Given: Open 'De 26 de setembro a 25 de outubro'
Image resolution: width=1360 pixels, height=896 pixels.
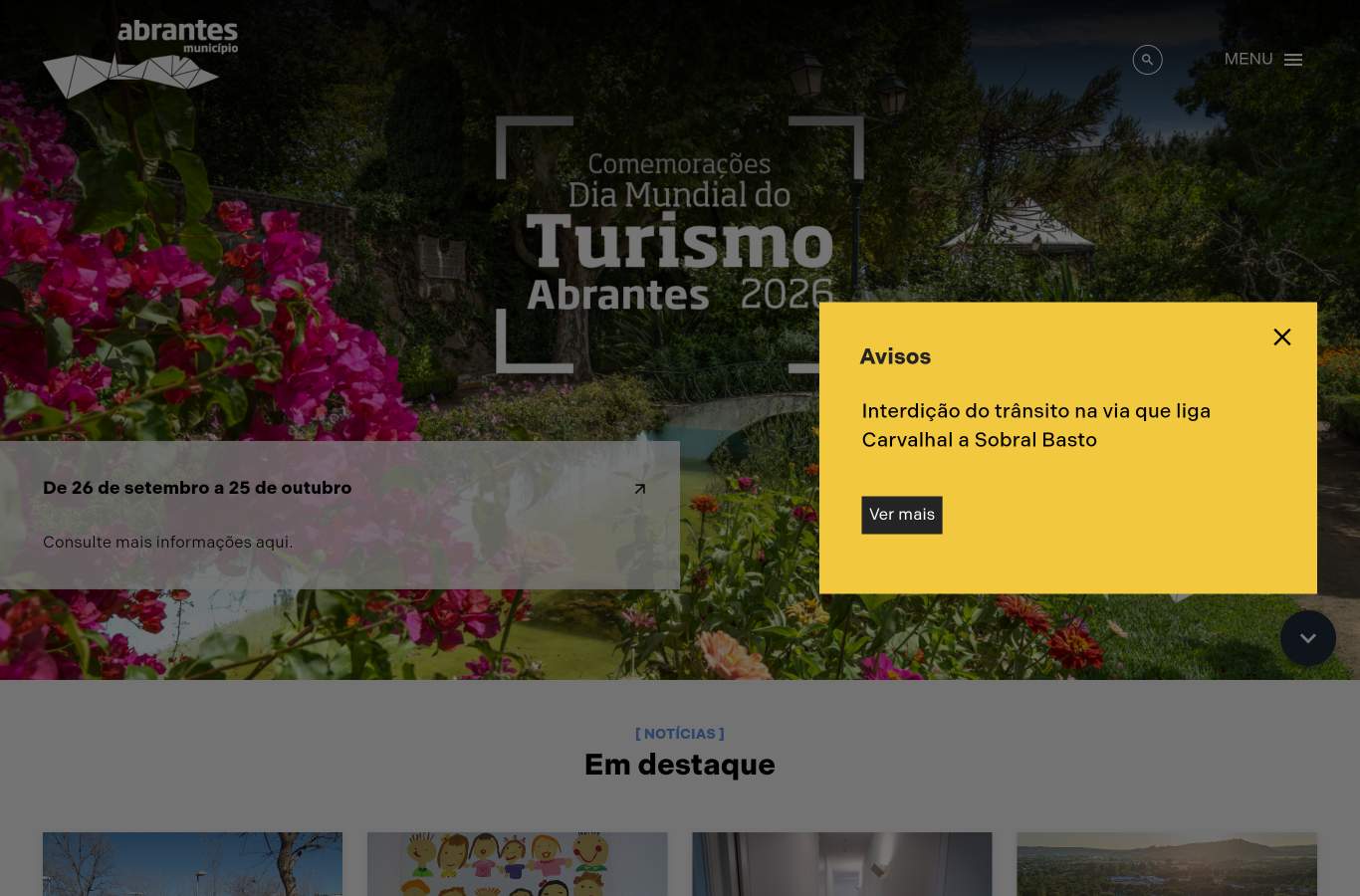Looking at the screenshot, I should [197, 488].
